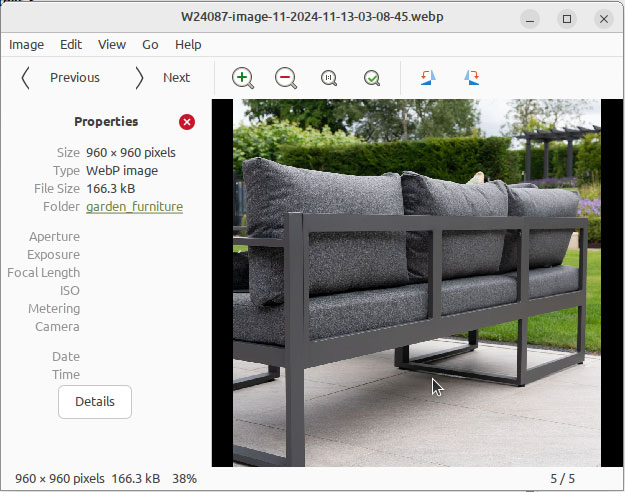Open the Image menu
625x492 pixels.
(x=27, y=45)
